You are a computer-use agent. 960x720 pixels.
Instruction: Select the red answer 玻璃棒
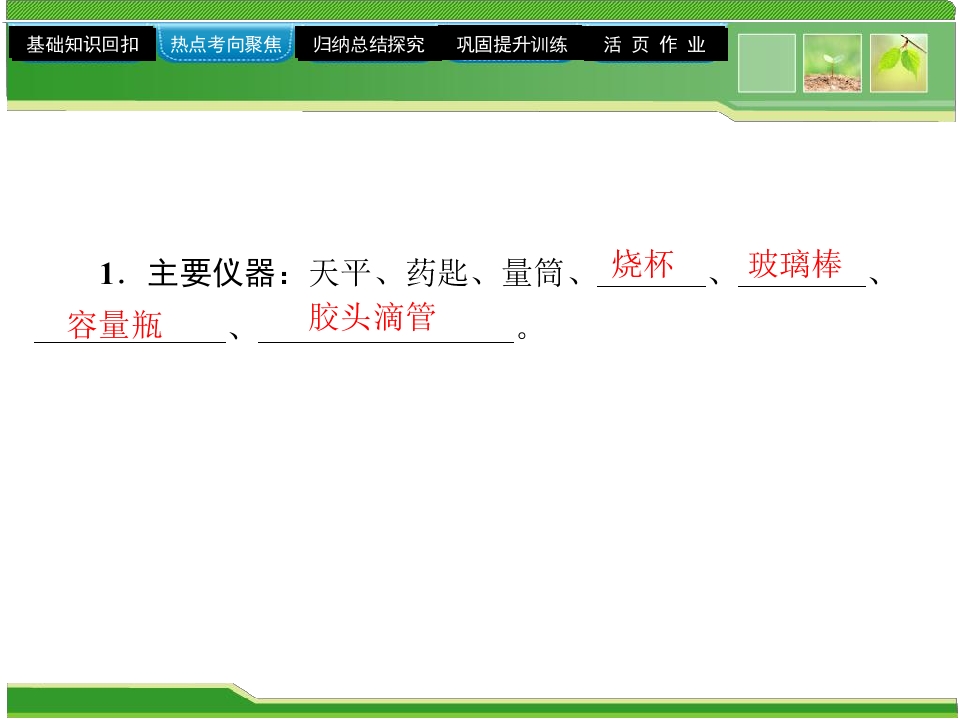[795, 264]
